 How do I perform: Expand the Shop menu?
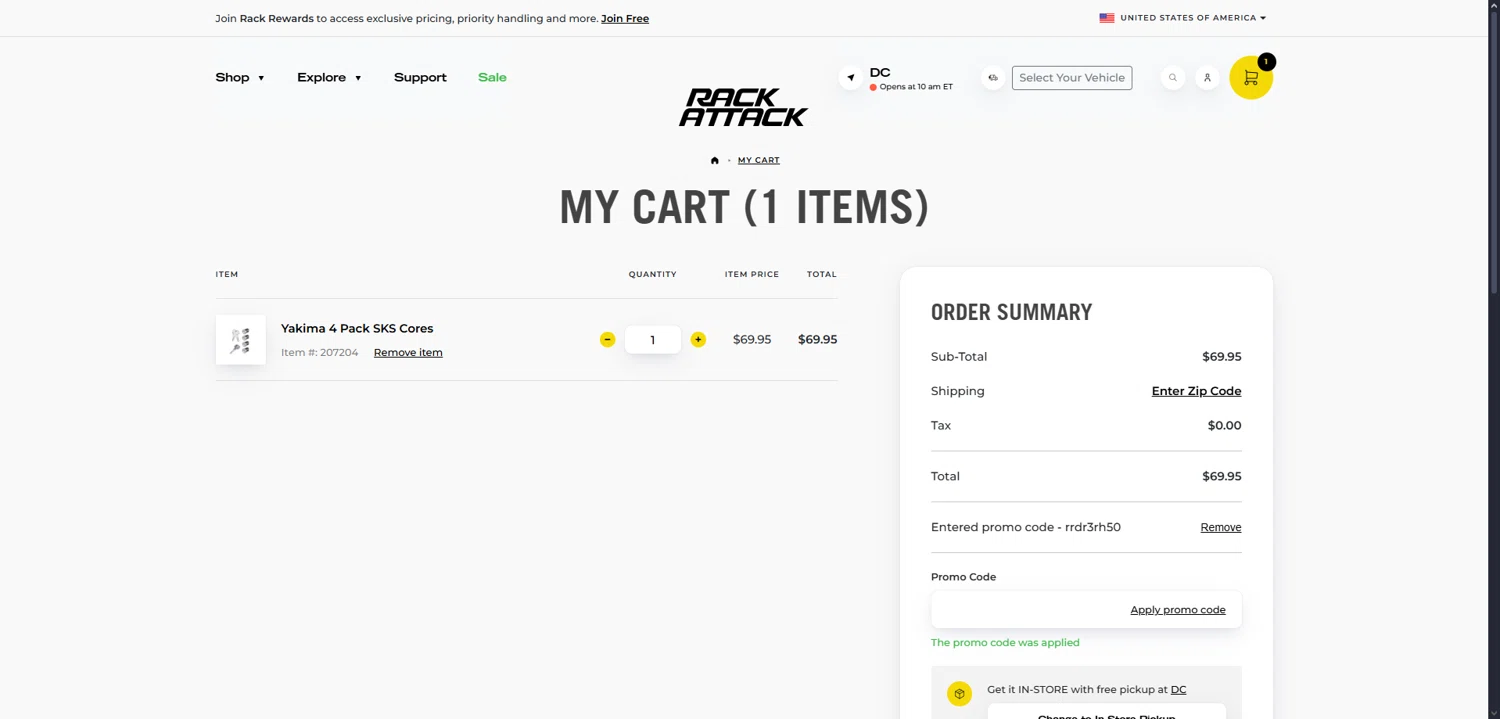[240, 77]
